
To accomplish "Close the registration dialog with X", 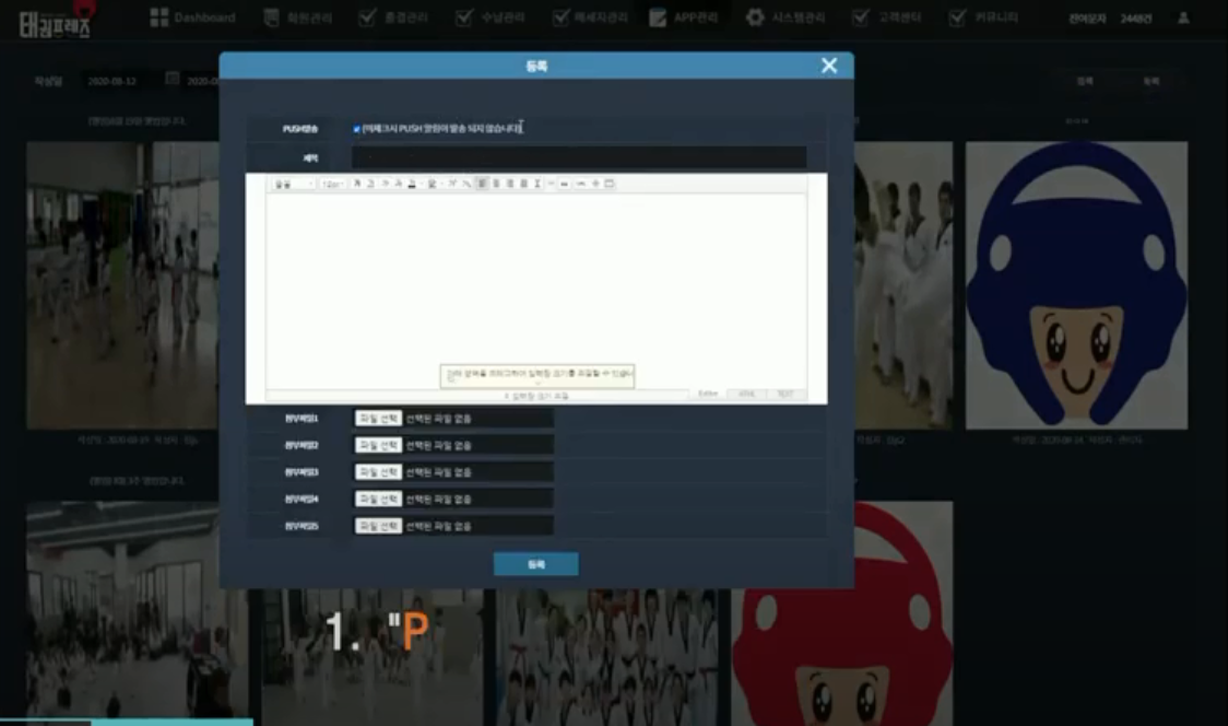I will click(x=829, y=65).
